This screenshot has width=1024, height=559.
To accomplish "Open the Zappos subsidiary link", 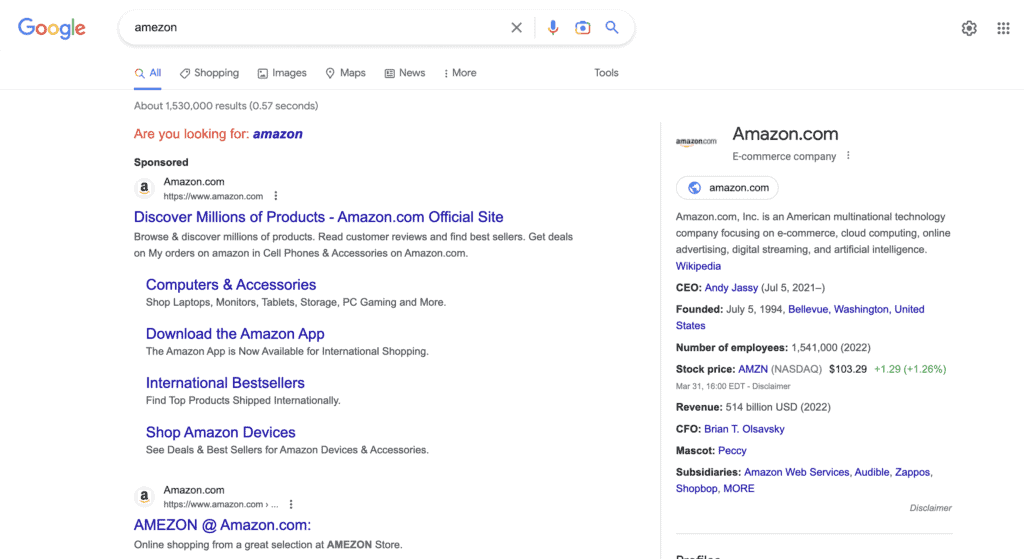I will tap(912, 472).
